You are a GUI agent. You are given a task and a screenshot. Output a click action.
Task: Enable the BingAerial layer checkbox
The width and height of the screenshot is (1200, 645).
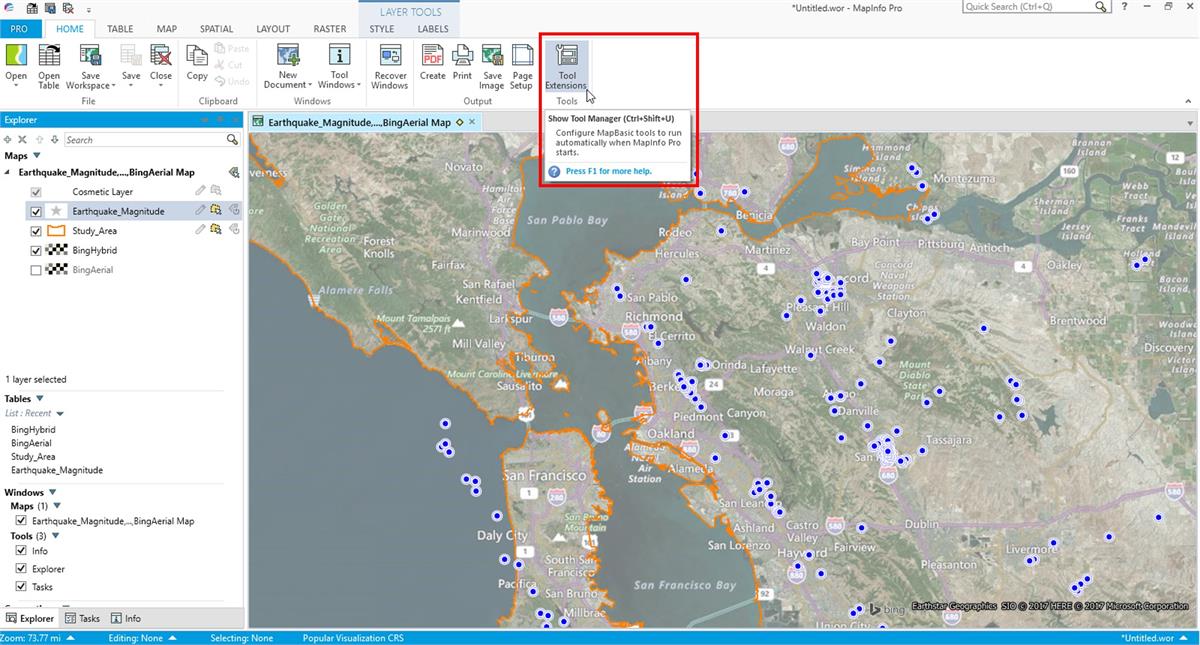37,270
